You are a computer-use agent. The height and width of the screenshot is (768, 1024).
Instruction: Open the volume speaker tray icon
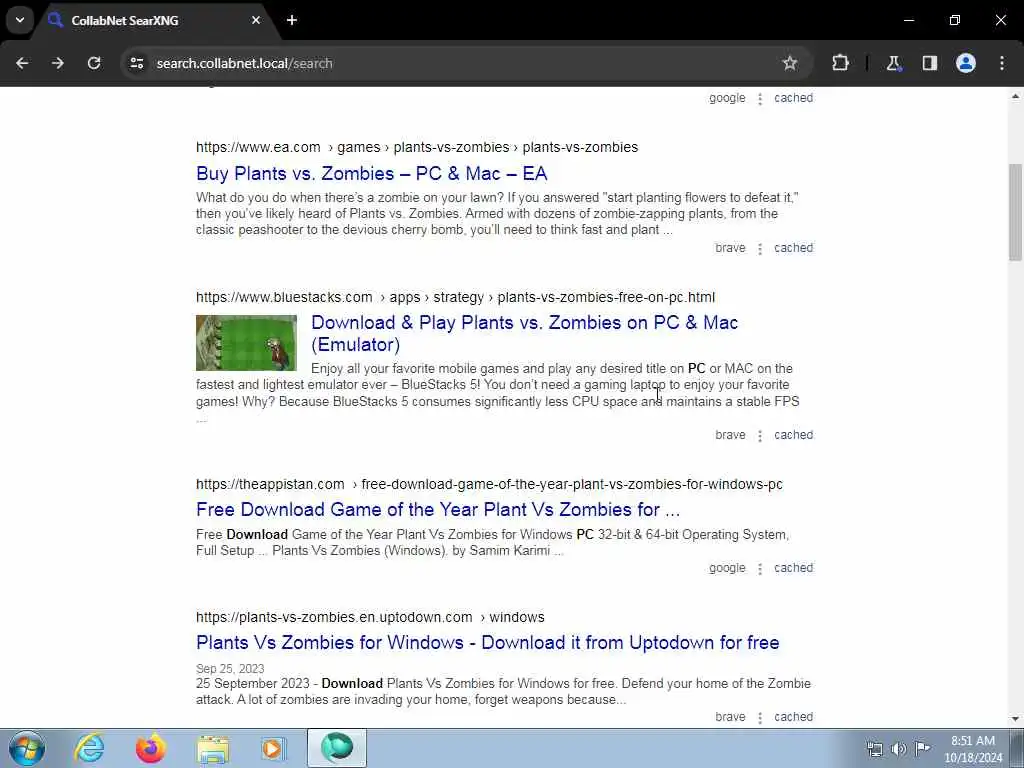click(899, 749)
